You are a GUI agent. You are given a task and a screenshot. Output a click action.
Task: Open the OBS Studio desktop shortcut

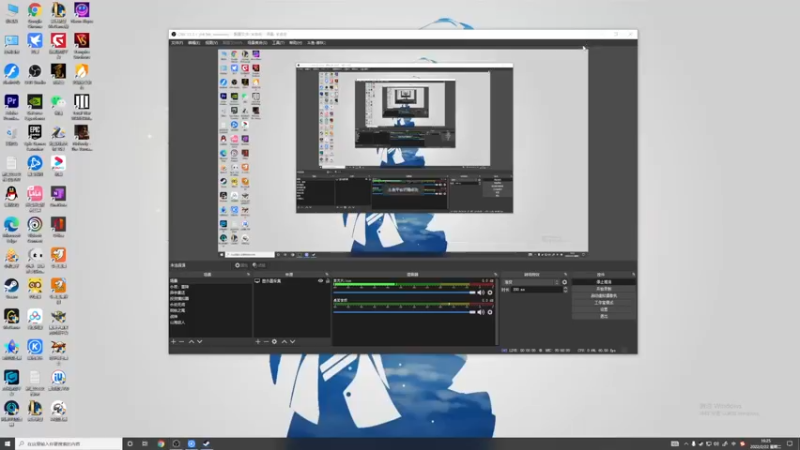point(35,74)
